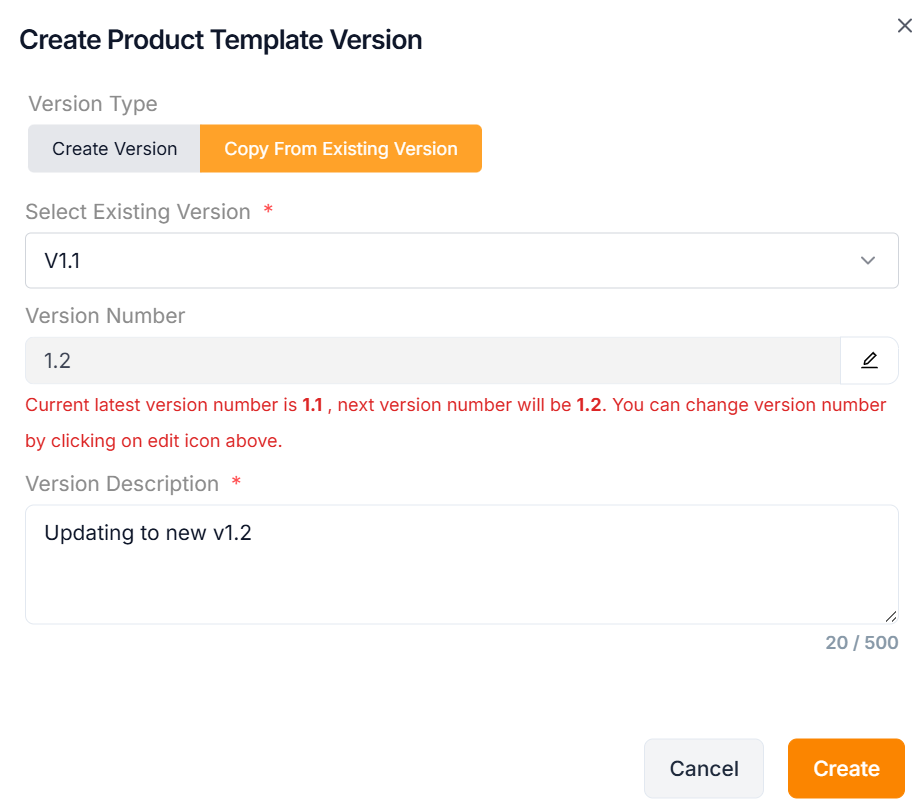Screen dimensions: 922x810
Task: Close the Create Product Template Version dialog
Action: click(904, 26)
